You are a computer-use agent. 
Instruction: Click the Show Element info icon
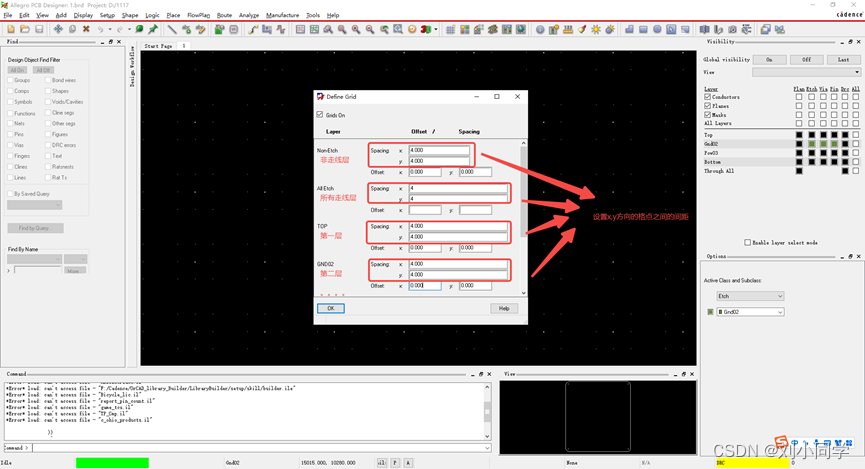(540, 29)
